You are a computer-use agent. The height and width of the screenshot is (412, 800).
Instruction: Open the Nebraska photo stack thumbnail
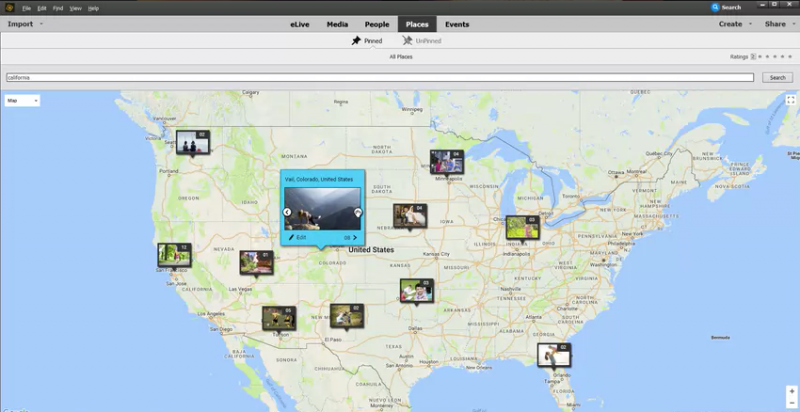[410, 216]
